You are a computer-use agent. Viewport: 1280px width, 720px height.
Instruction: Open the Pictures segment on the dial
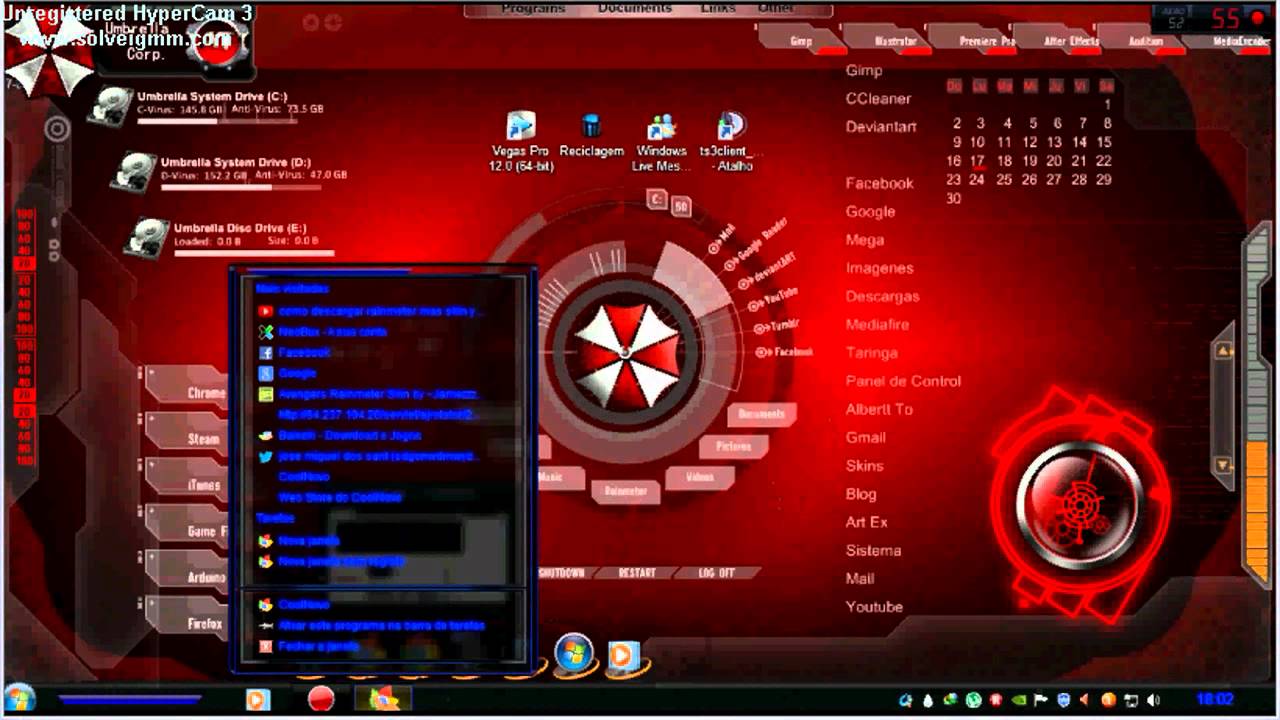pyautogui.click(x=733, y=447)
